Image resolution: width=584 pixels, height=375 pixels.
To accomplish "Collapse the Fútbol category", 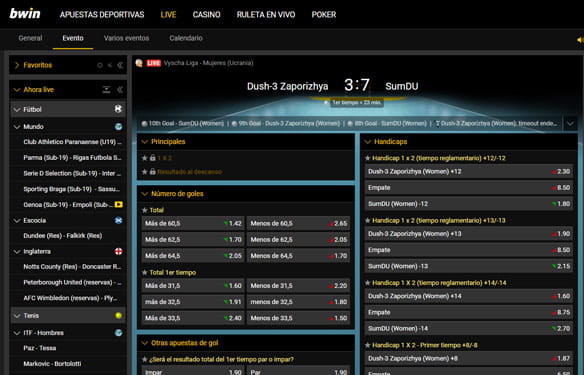I will click(16, 109).
